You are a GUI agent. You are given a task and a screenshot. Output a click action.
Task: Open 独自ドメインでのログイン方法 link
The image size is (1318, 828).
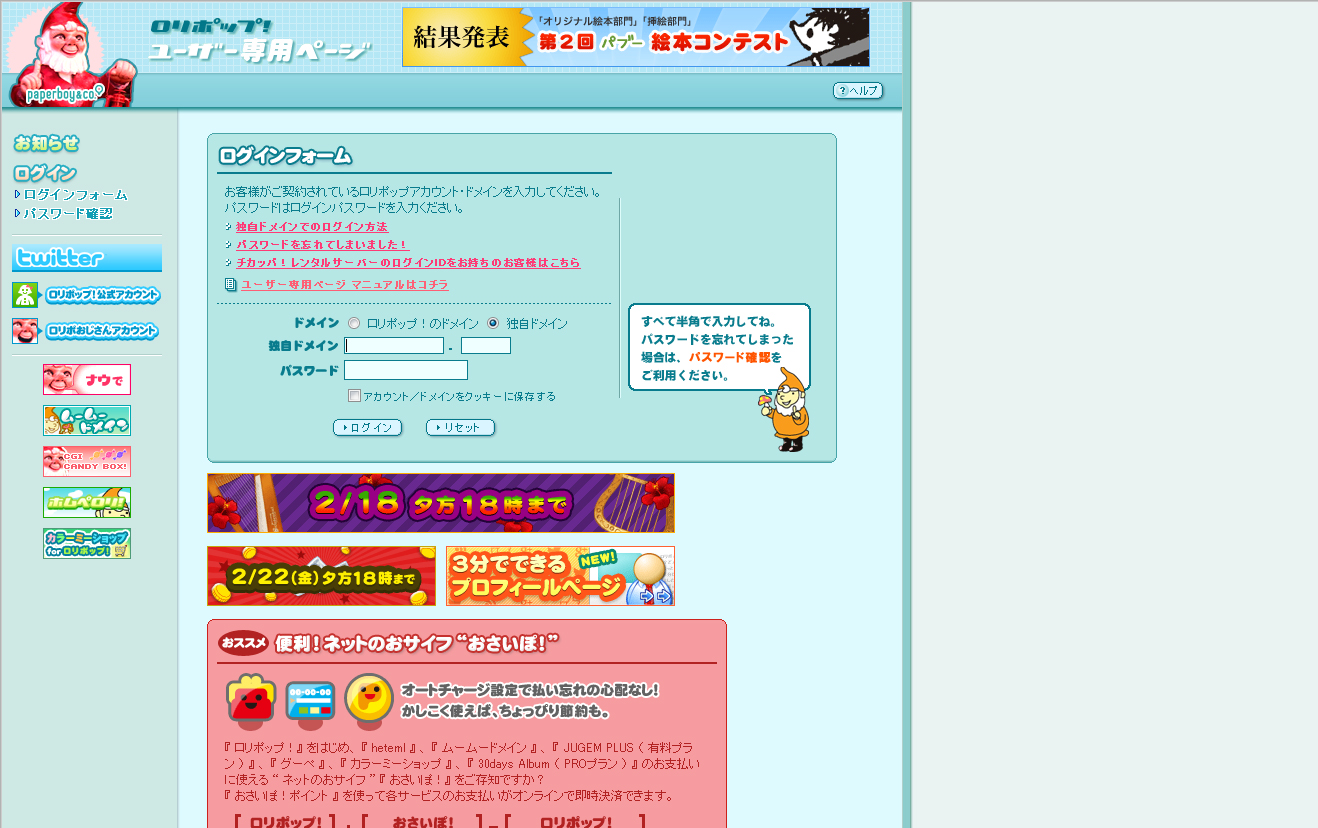[x=312, y=227]
